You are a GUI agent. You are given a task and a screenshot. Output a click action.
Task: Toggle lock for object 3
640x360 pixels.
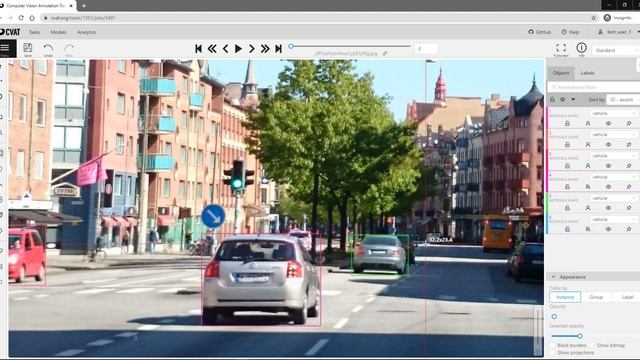coord(567,166)
